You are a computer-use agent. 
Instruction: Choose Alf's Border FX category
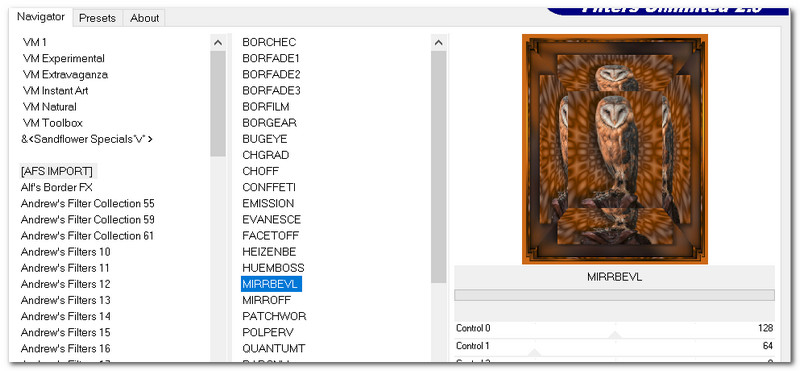pyautogui.click(x=57, y=187)
